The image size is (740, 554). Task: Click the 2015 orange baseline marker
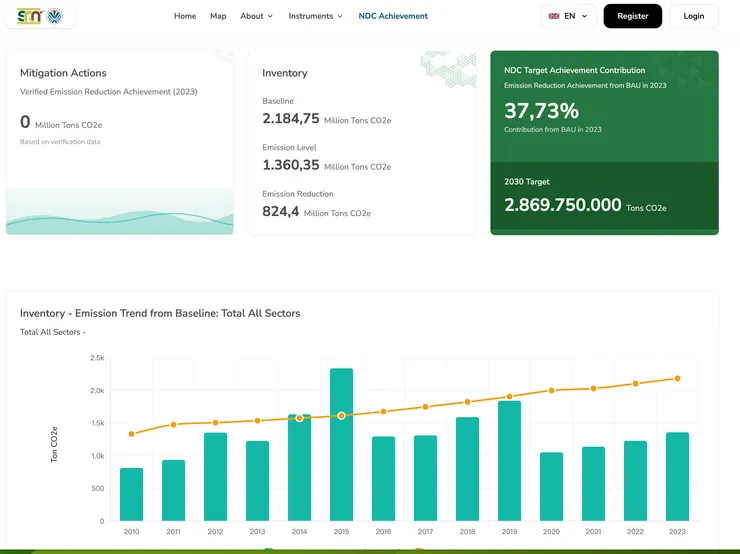tap(342, 415)
